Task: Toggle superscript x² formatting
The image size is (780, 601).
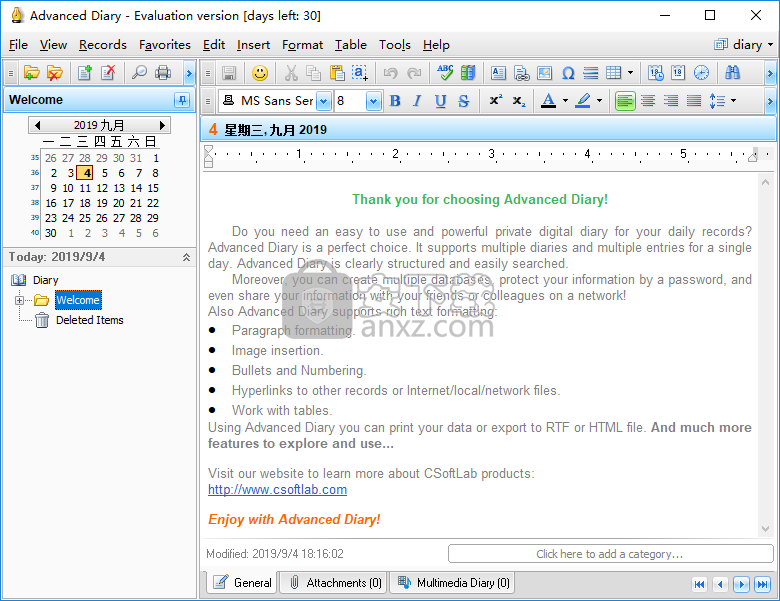Action: [495, 101]
